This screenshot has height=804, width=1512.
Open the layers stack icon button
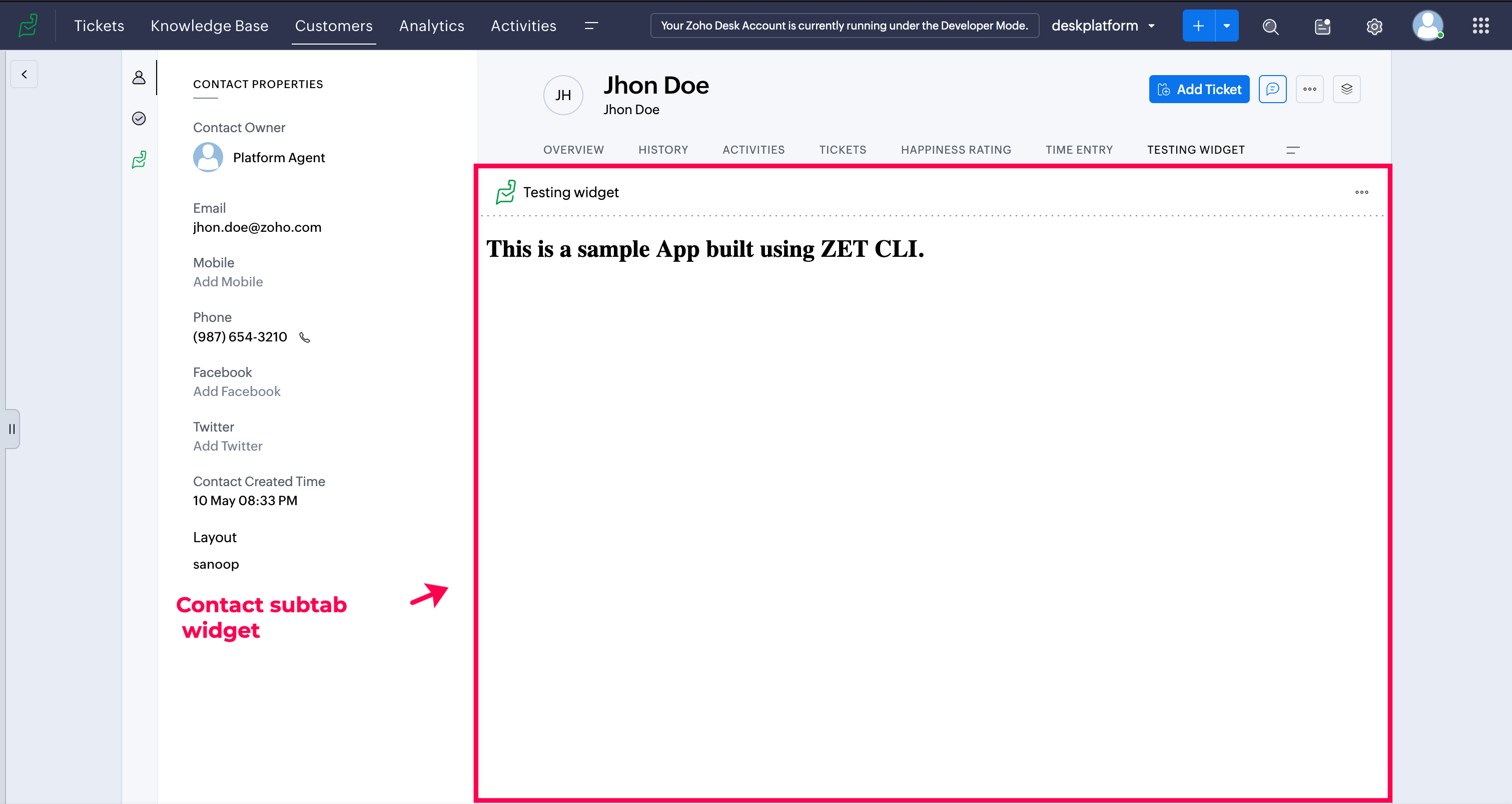1346,89
